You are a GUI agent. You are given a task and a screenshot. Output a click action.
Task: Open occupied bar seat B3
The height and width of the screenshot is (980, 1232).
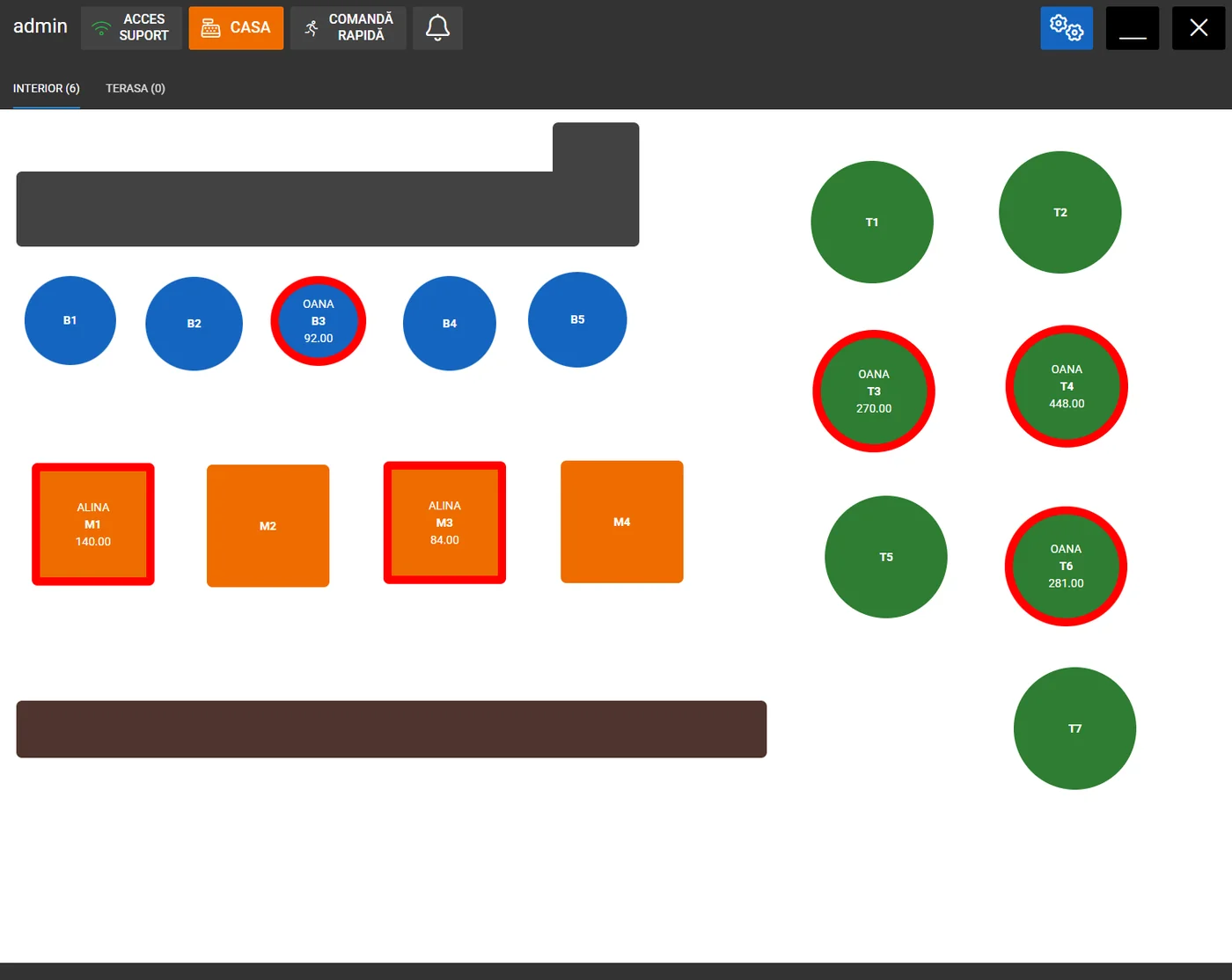pos(318,321)
